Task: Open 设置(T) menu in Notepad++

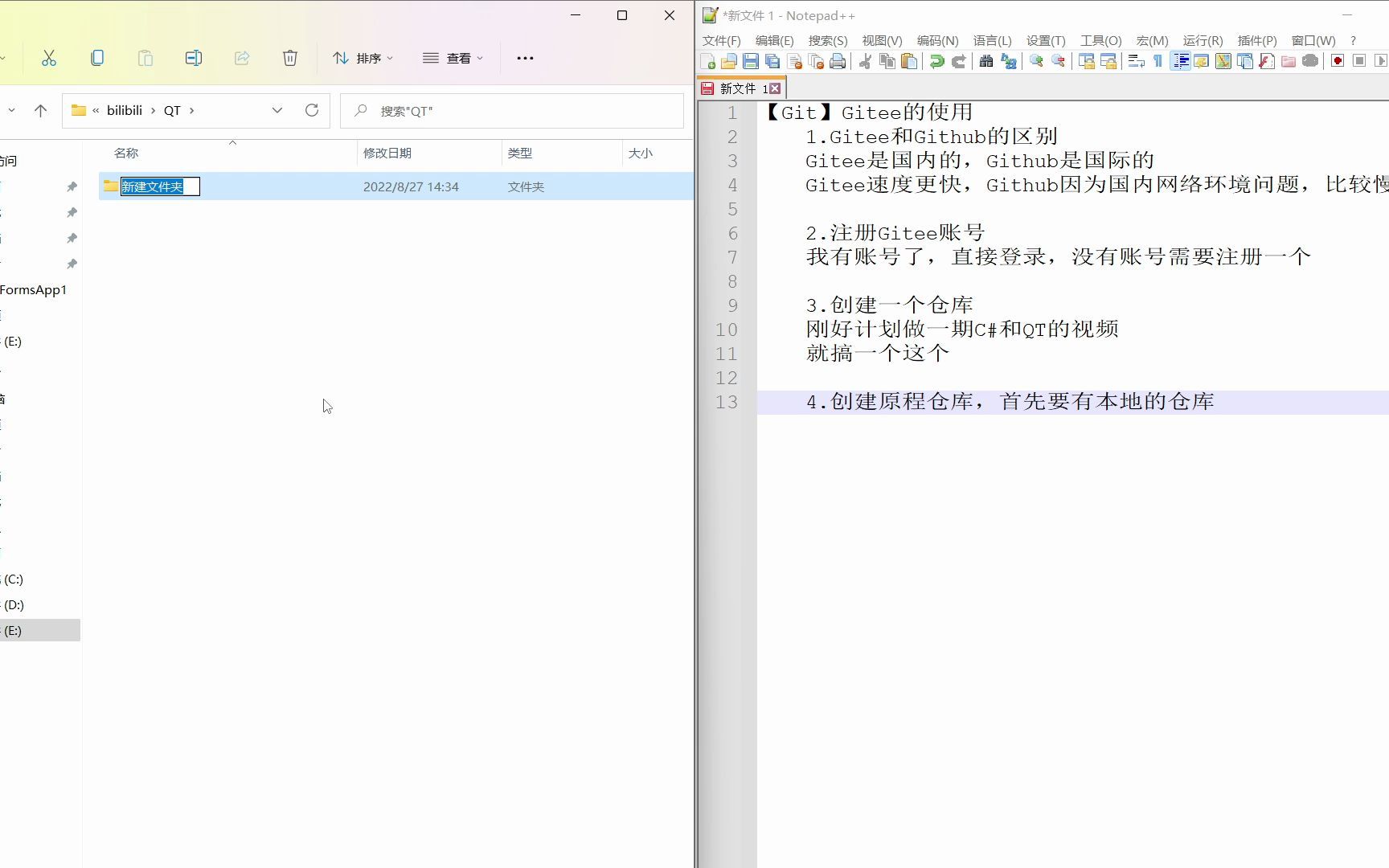Action: [x=1046, y=40]
